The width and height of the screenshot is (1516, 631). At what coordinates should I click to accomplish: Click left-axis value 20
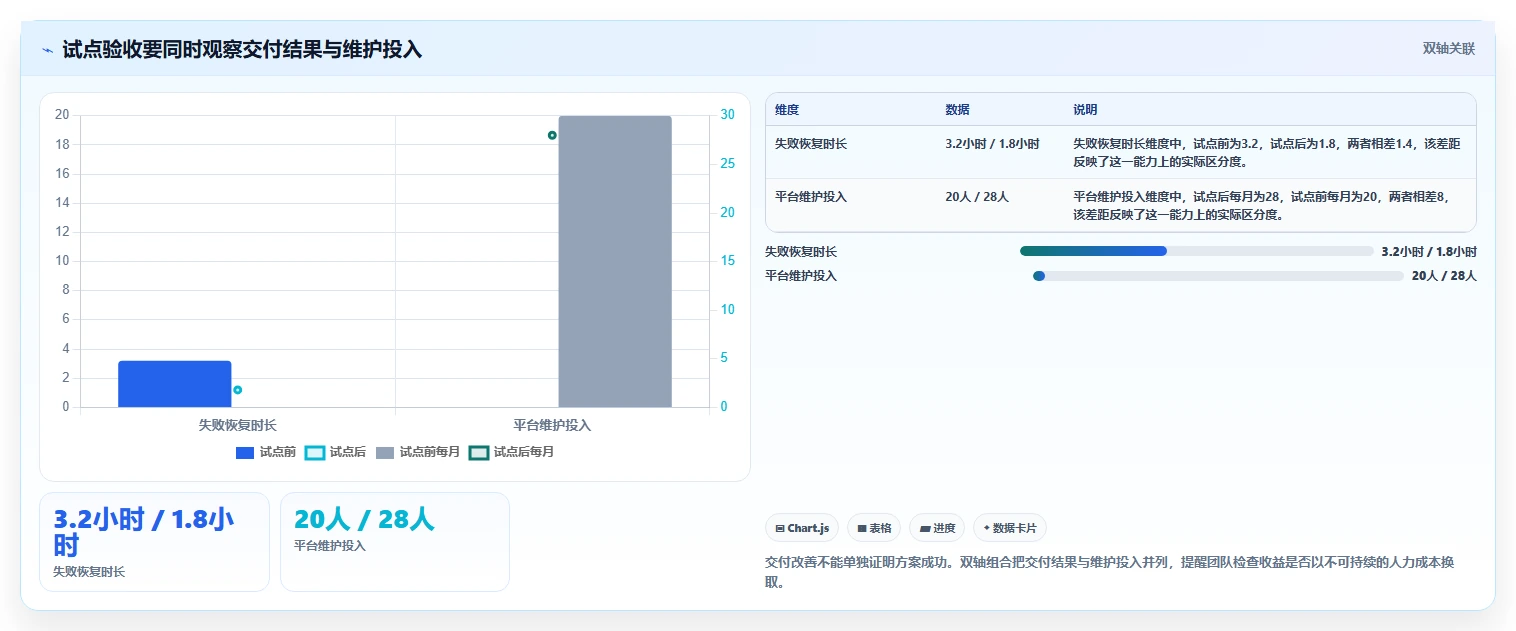click(62, 115)
